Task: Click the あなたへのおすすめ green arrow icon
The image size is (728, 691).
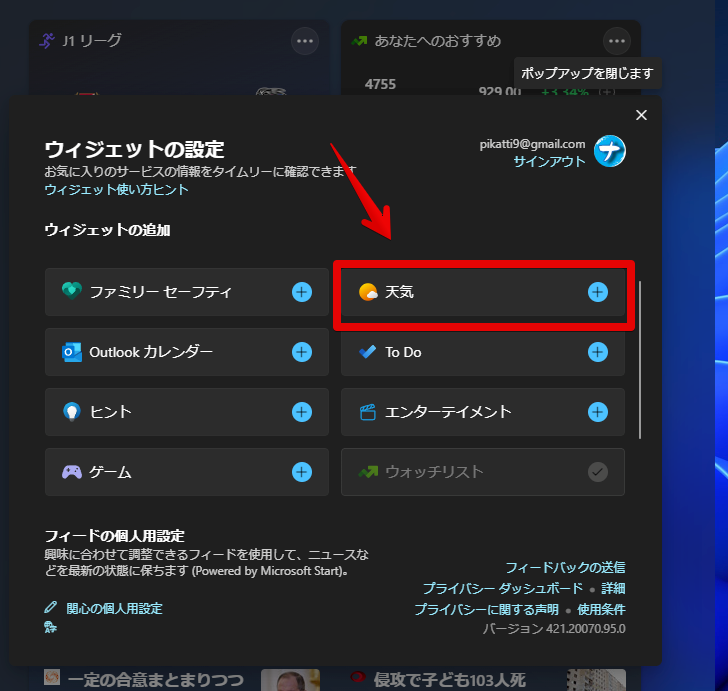Action: pos(359,41)
